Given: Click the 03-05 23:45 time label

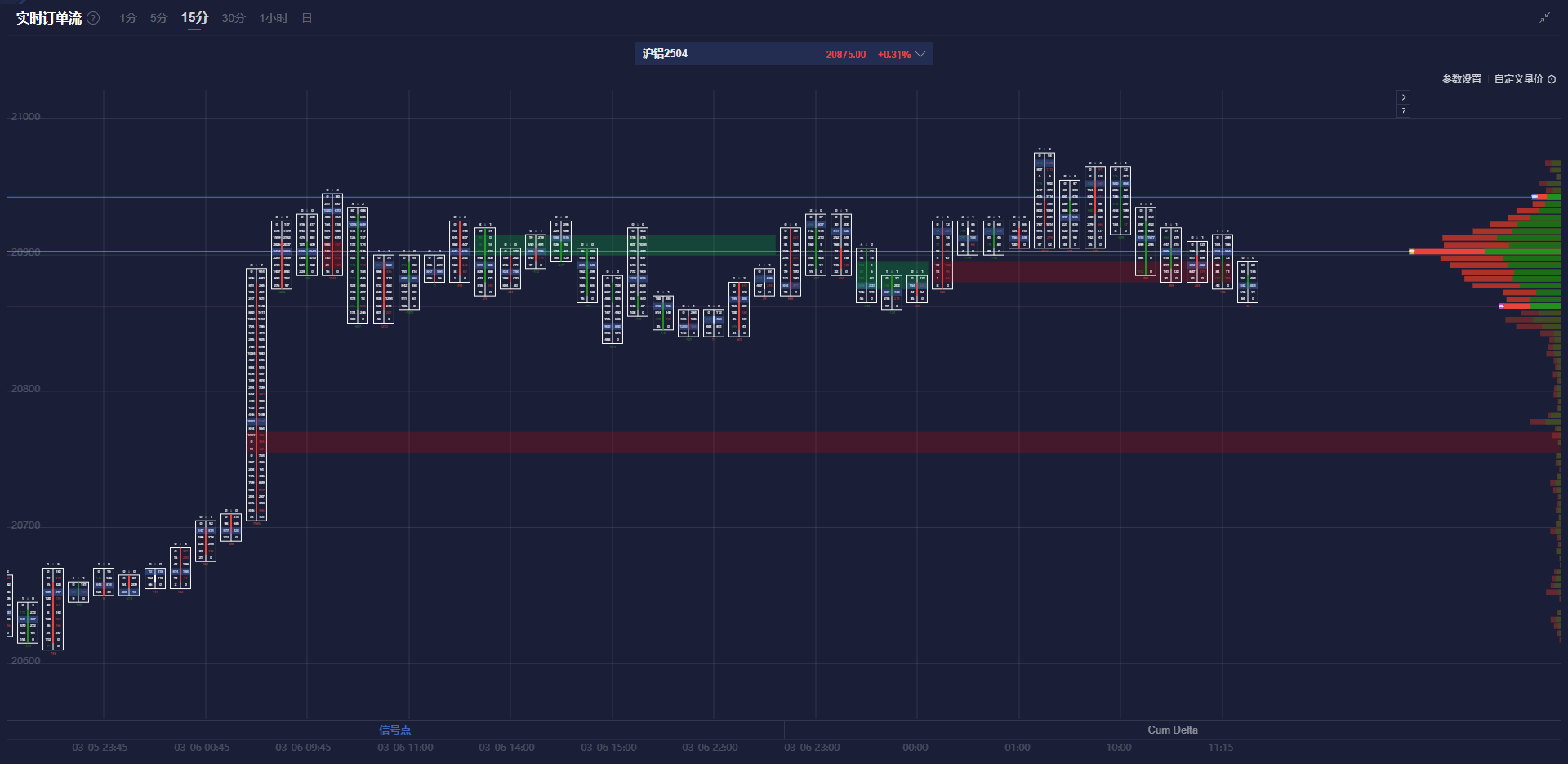Looking at the screenshot, I should (x=100, y=748).
